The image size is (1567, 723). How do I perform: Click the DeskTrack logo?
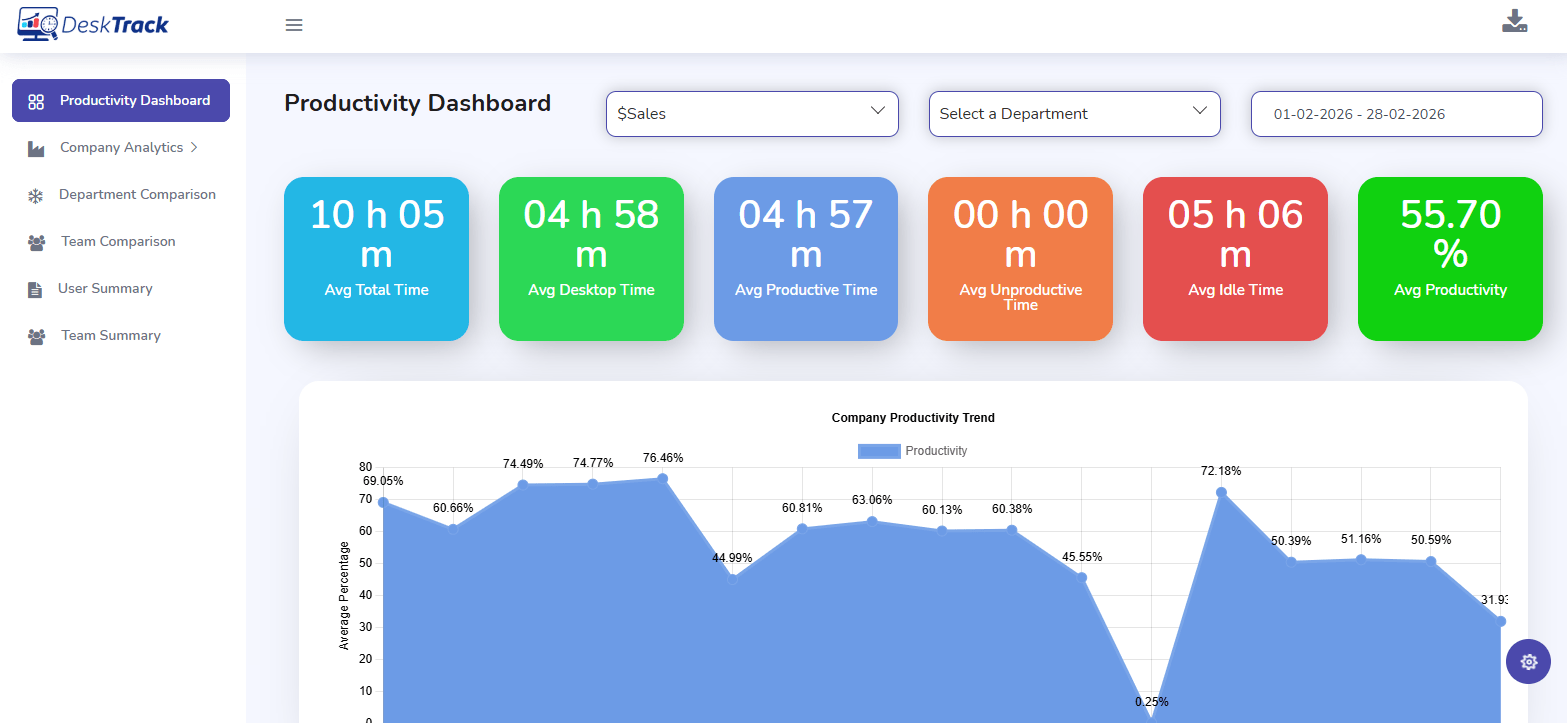coord(93,25)
